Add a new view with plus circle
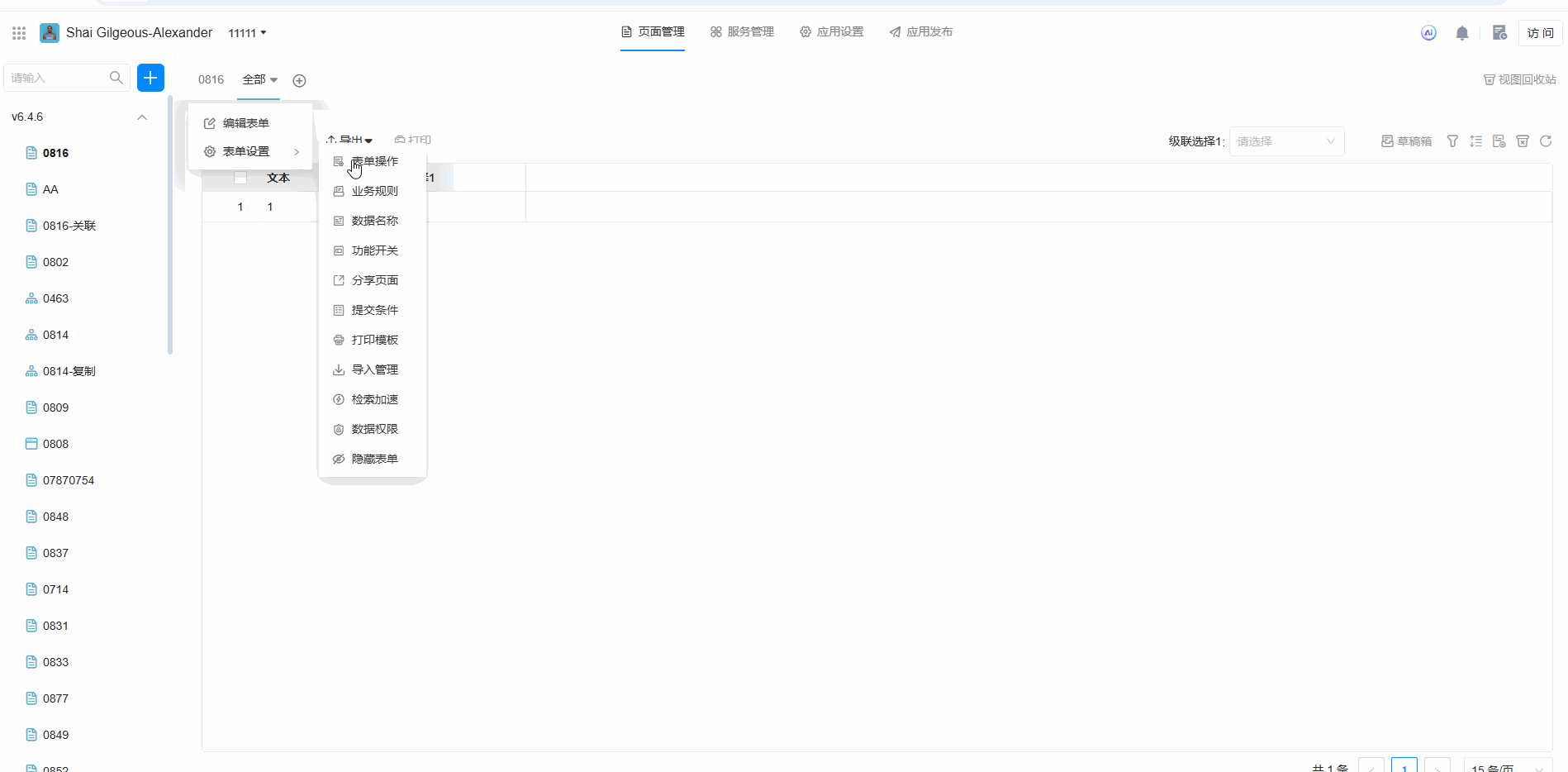The width and height of the screenshot is (1568, 772). click(300, 80)
